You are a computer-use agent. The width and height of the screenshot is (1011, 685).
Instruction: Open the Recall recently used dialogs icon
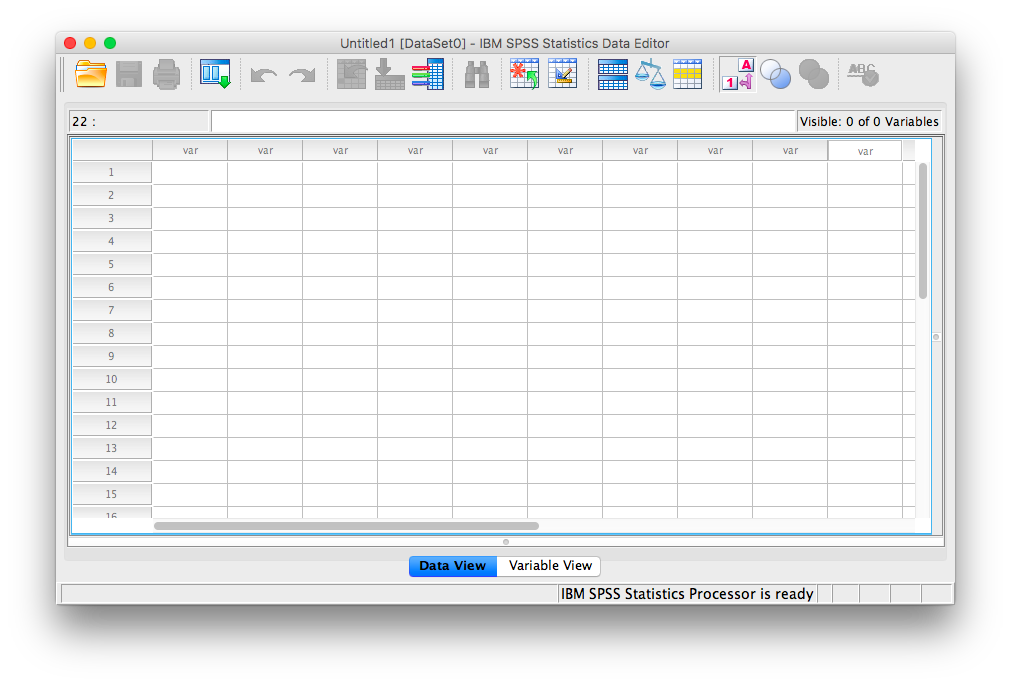tap(215, 74)
